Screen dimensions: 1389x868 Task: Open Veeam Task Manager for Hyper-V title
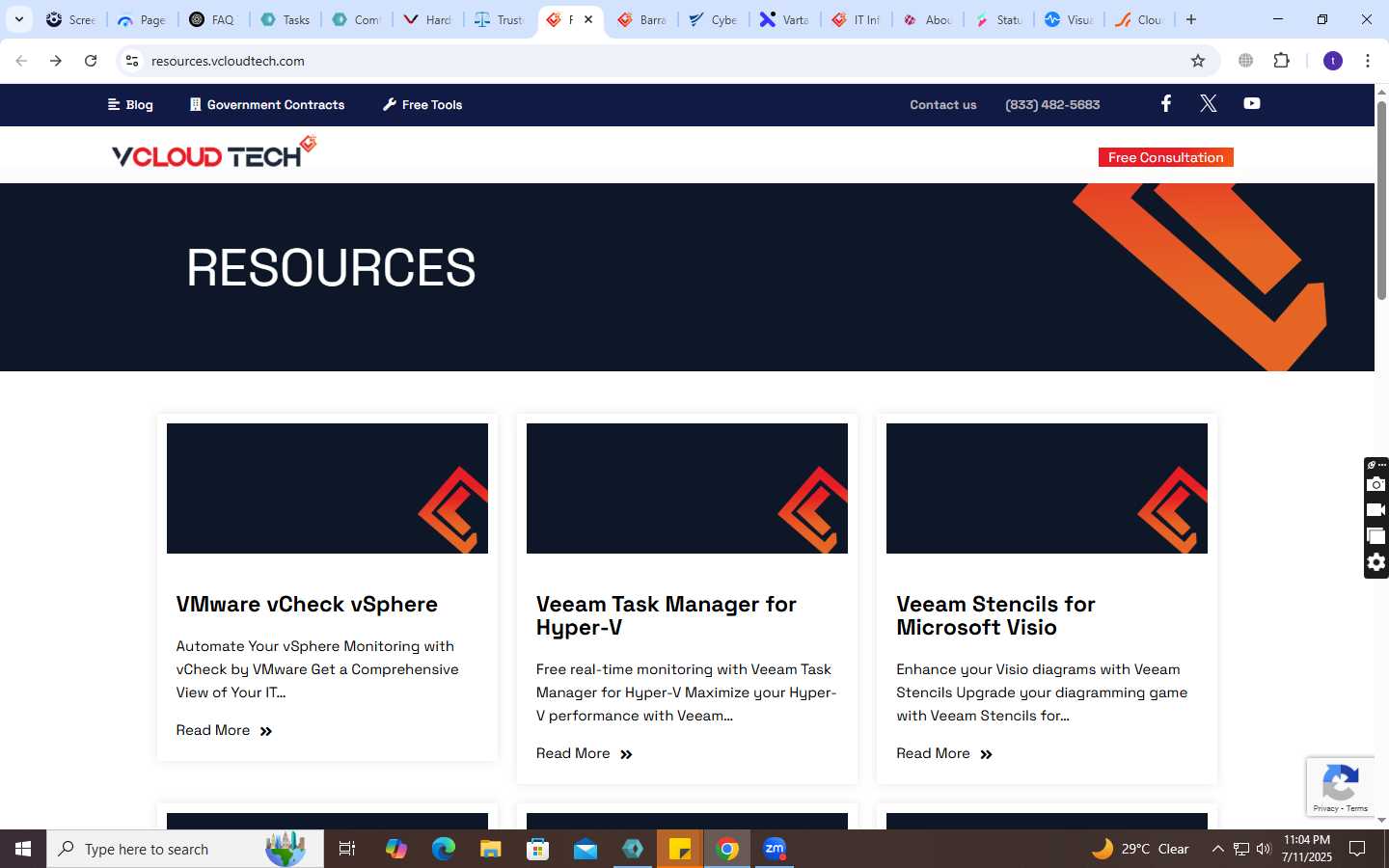coord(667,615)
